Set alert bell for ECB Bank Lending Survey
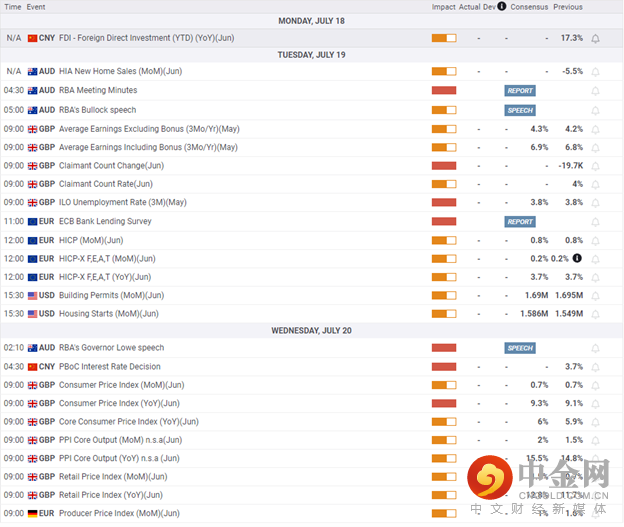The width and height of the screenshot is (624, 527). pos(595,222)
